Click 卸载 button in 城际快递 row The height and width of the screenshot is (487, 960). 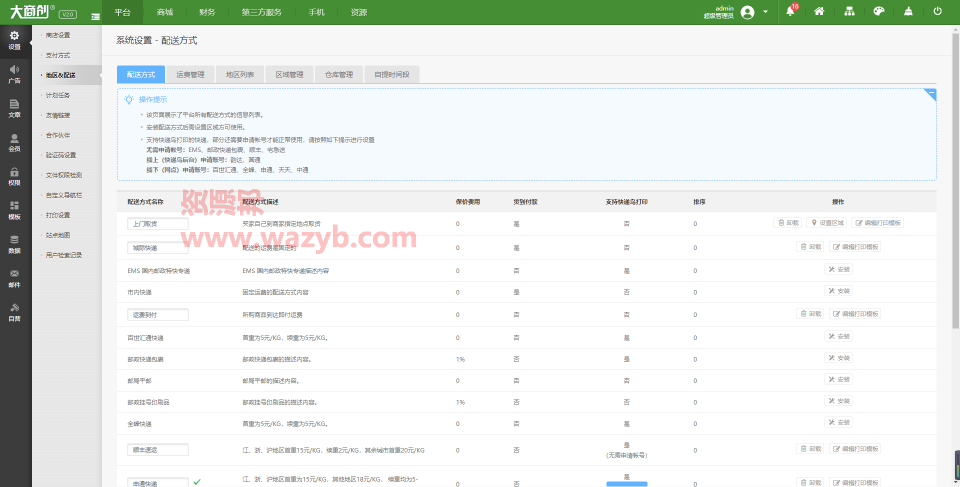point(810,247)
